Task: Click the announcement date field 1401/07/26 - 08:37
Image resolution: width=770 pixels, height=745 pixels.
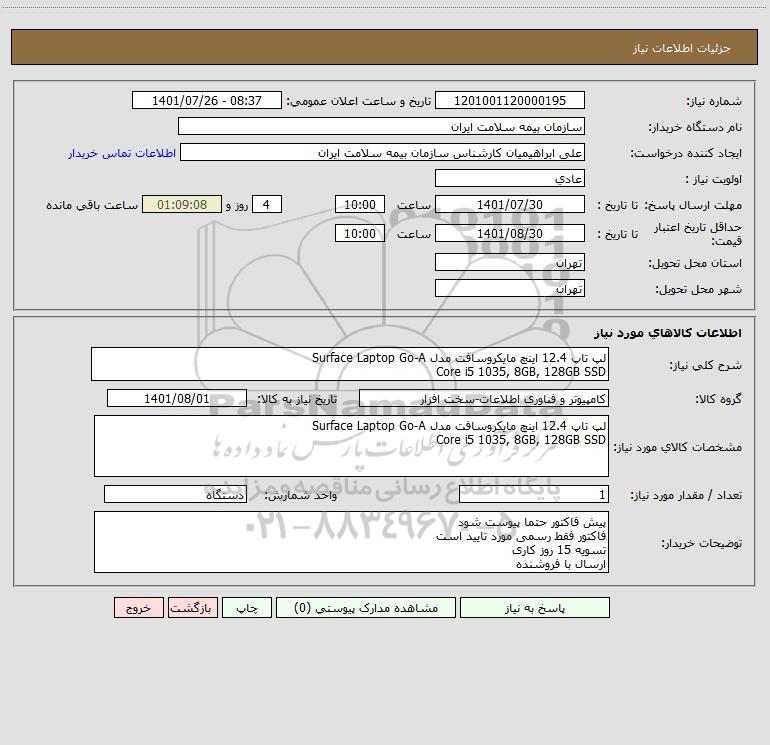Action: 207,100
